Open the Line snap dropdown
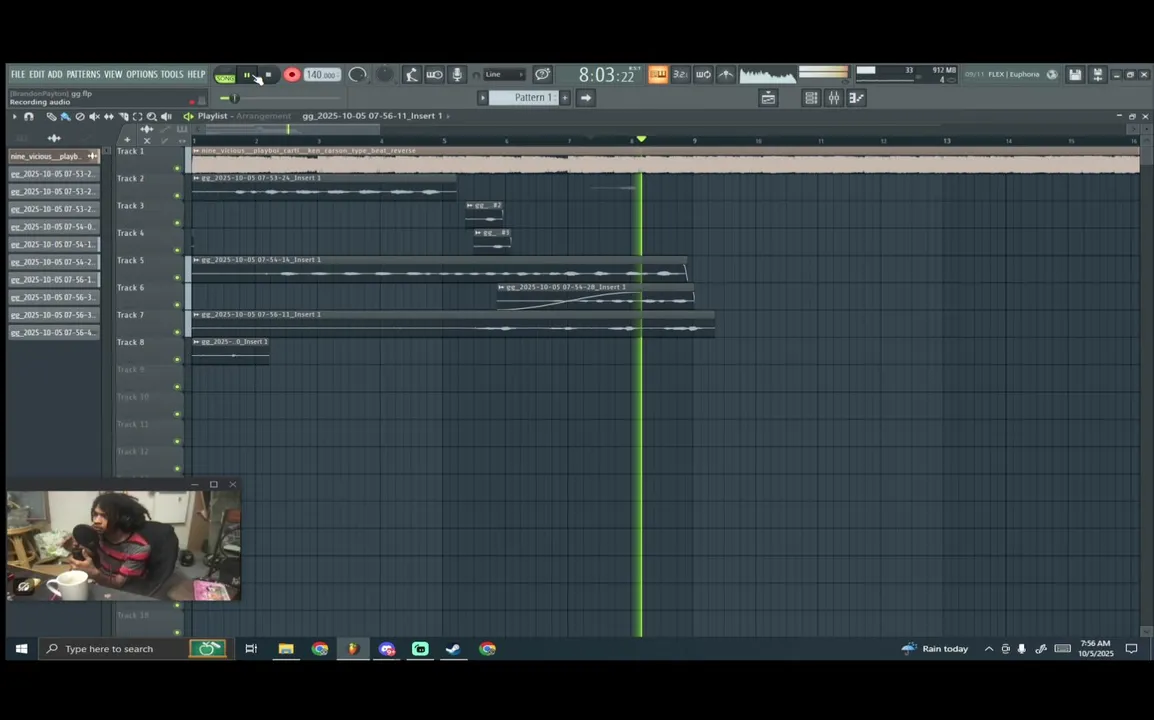Image resolution: width=1154 pixels, height=720 pixels. pyautogui.click(x=504, y=74)
